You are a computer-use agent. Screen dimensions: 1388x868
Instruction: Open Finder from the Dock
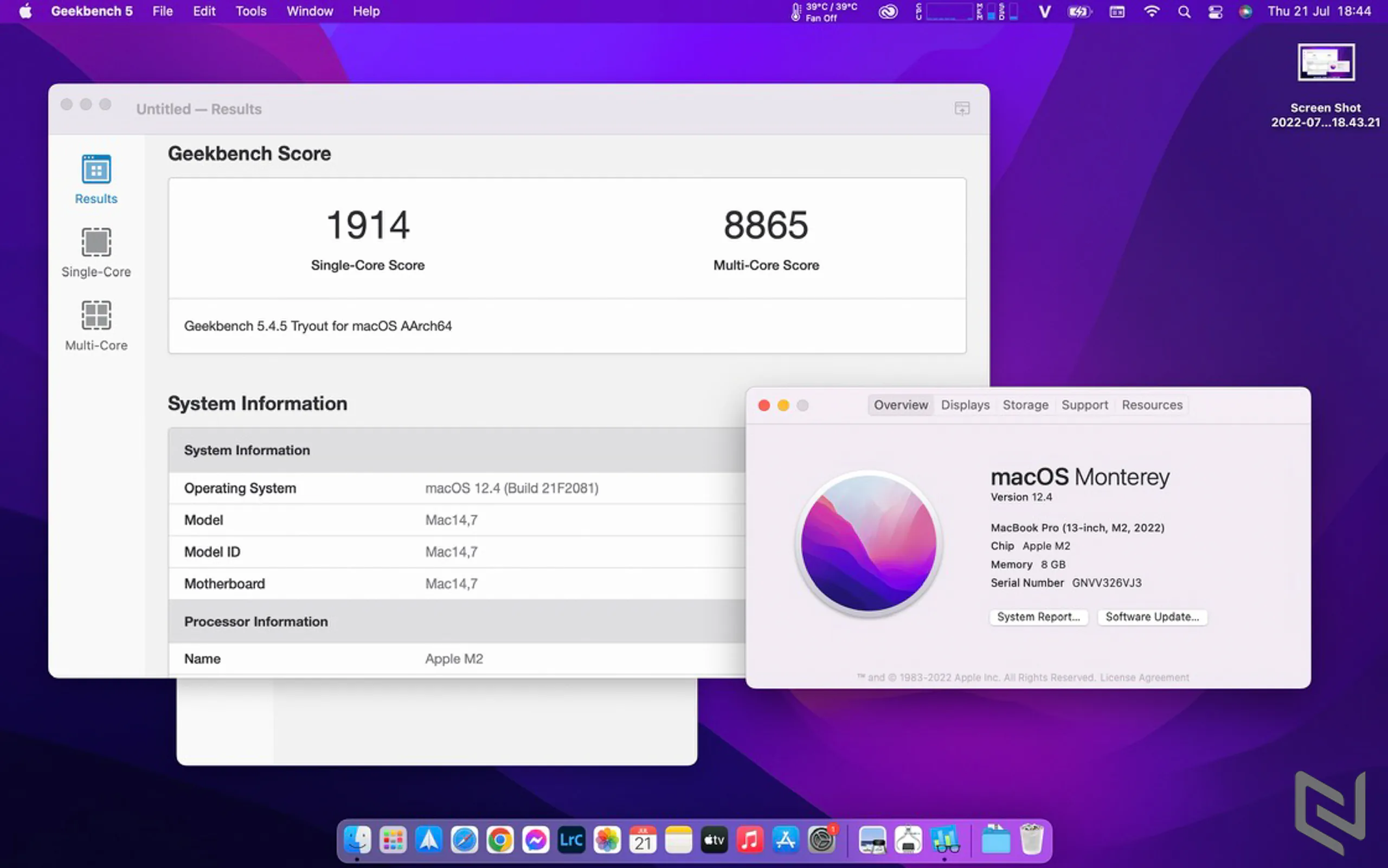click(357, 840)
